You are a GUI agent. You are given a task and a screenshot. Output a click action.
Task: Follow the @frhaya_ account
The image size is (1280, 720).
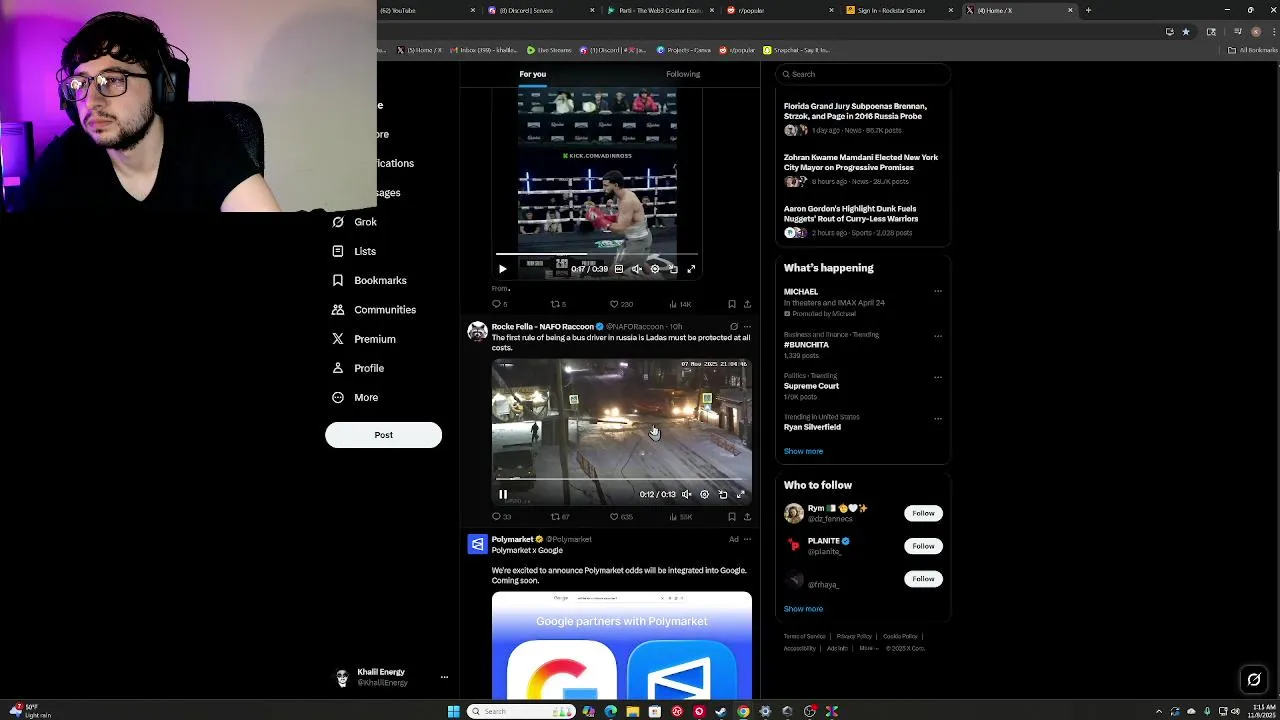(923, 579)
